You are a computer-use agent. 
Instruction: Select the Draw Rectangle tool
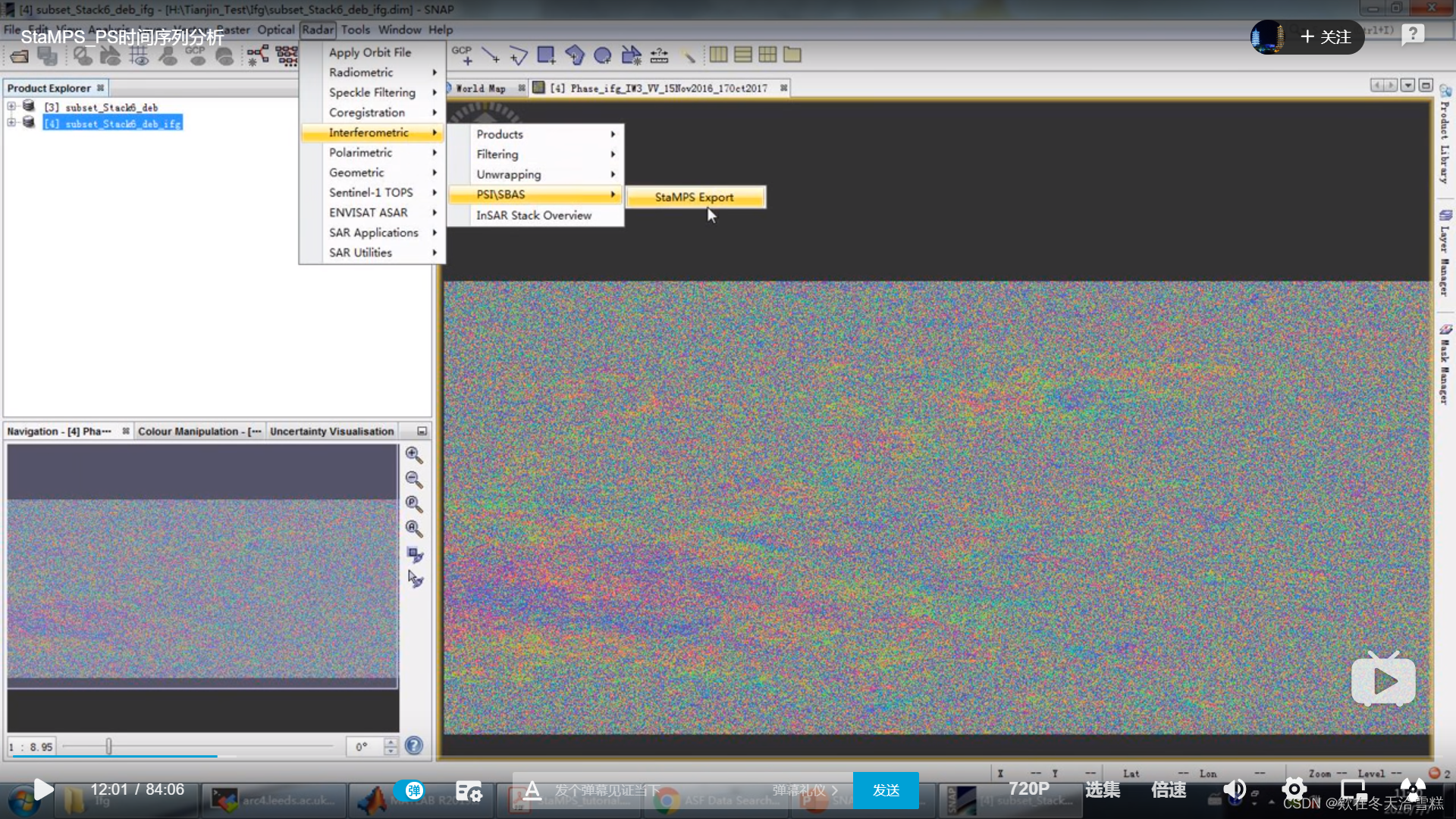545,55
